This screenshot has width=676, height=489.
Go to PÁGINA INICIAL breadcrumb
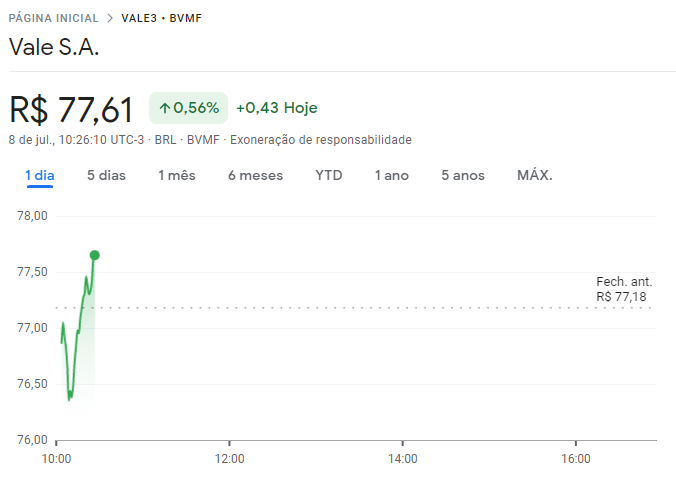tap(53, 18)
